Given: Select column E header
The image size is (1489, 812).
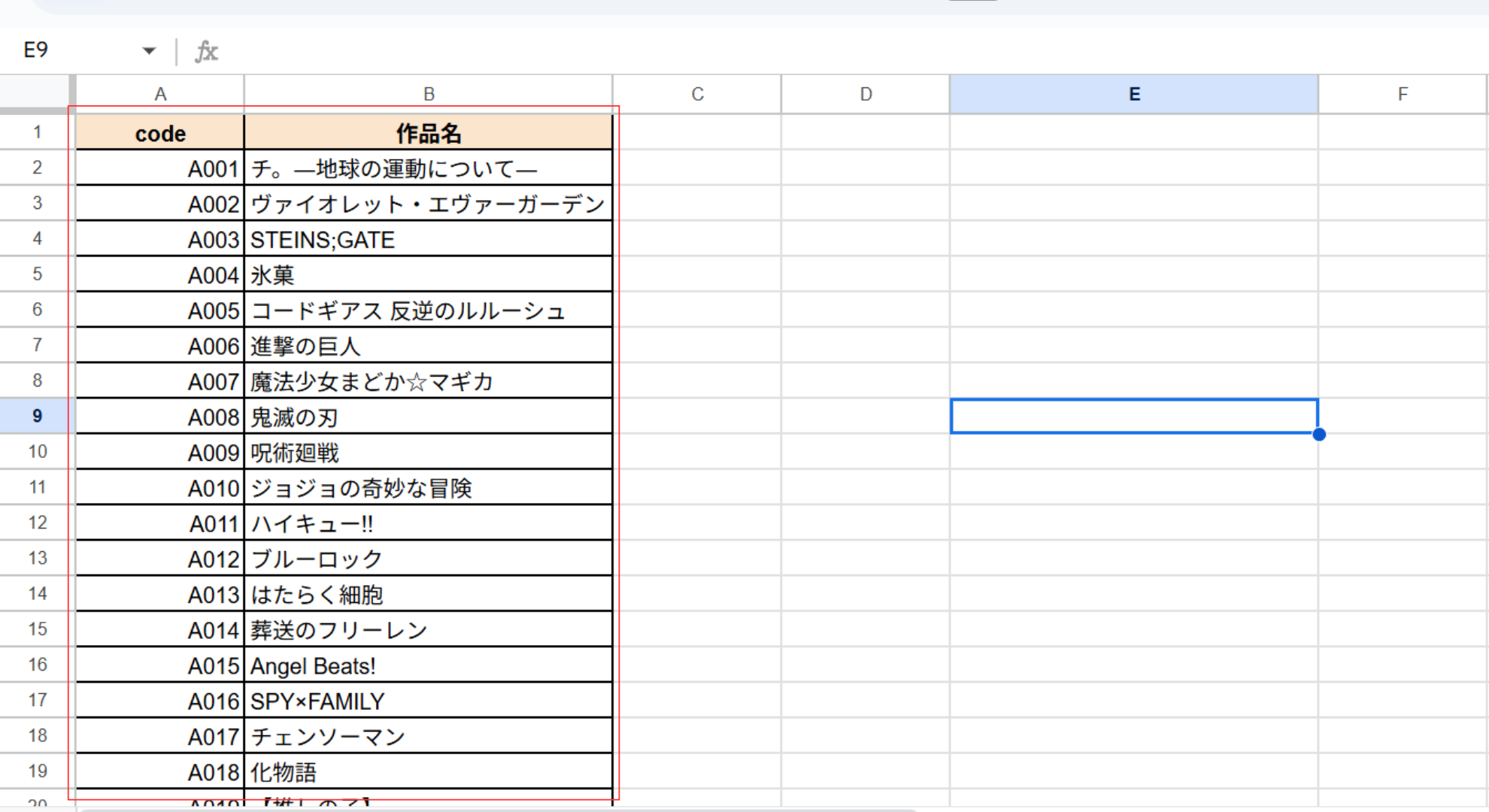Looking at the screenshot, I should click(x=1134, y=94).
